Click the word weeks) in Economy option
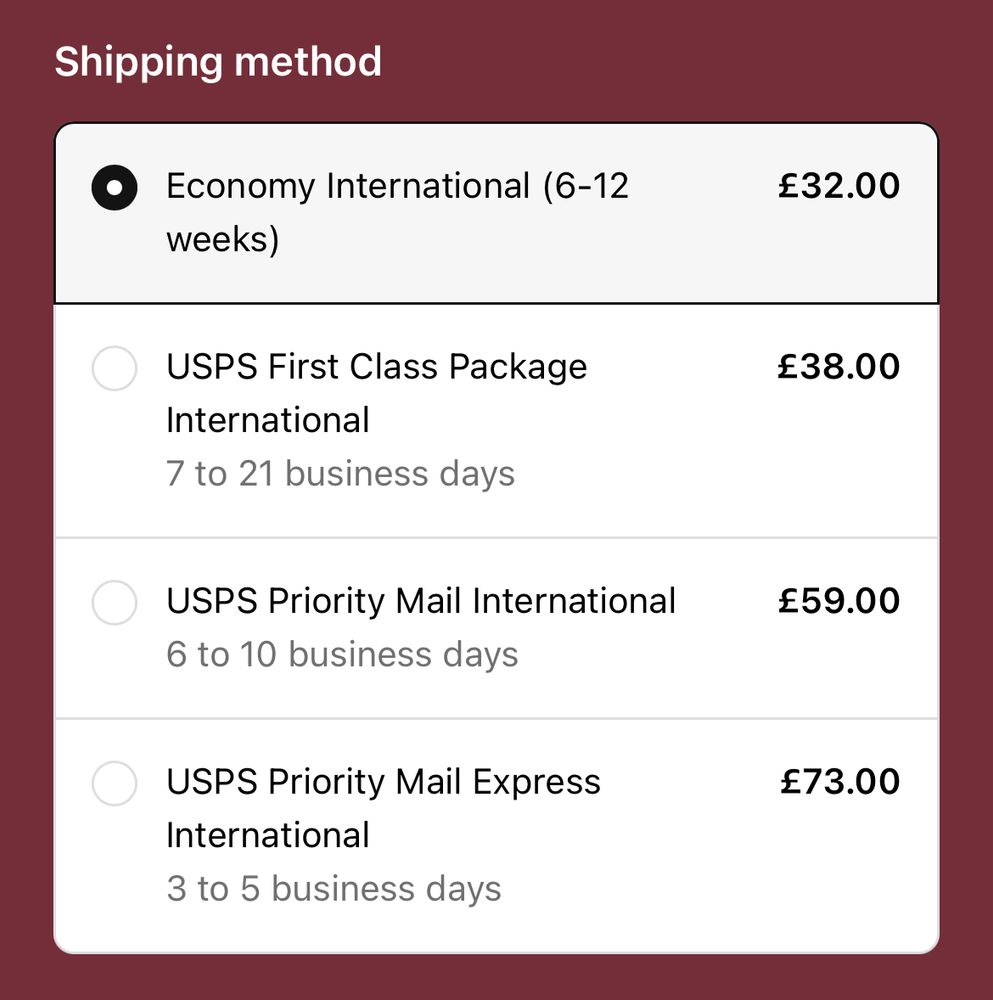The height and width of the screenshot is (1000, 993). point(223,240)
